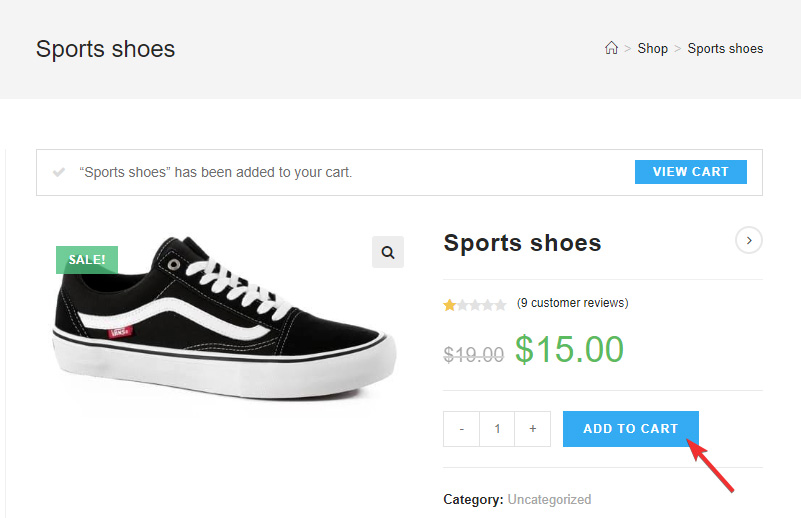Open the Shop breadcrumb link
Screen dimensions: 801x518
652,49
